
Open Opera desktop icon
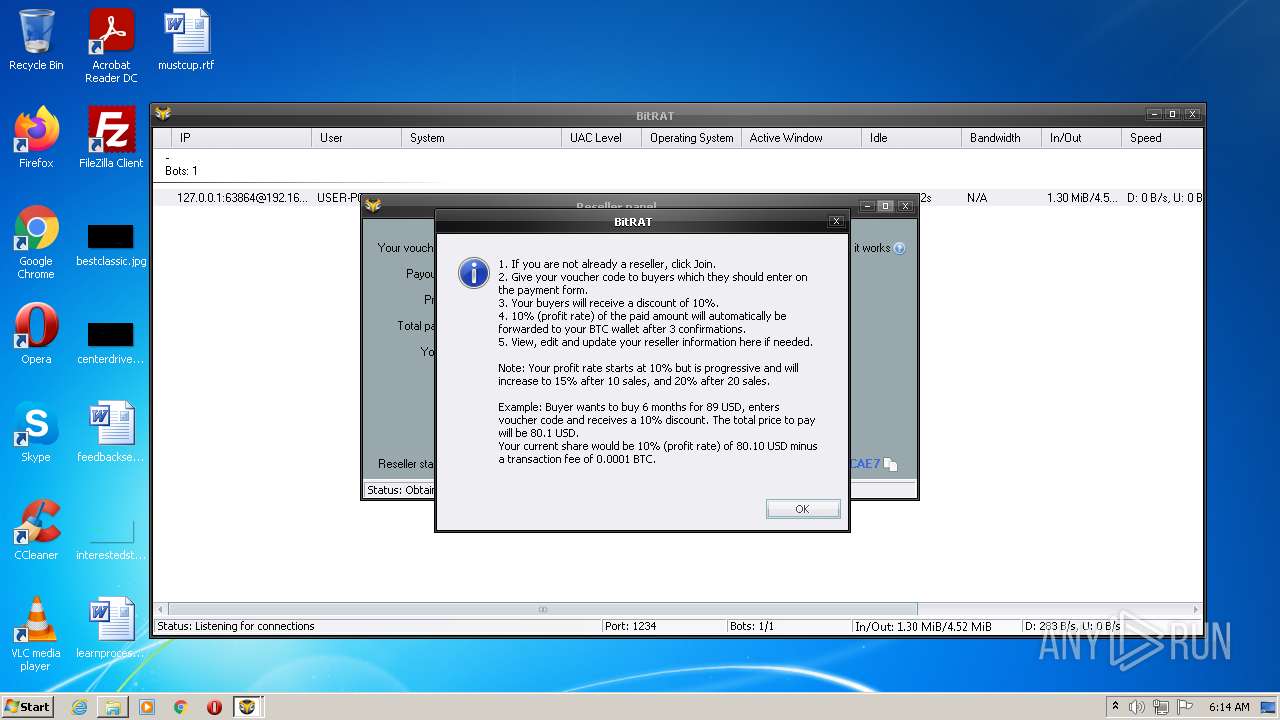pos(36,334)
